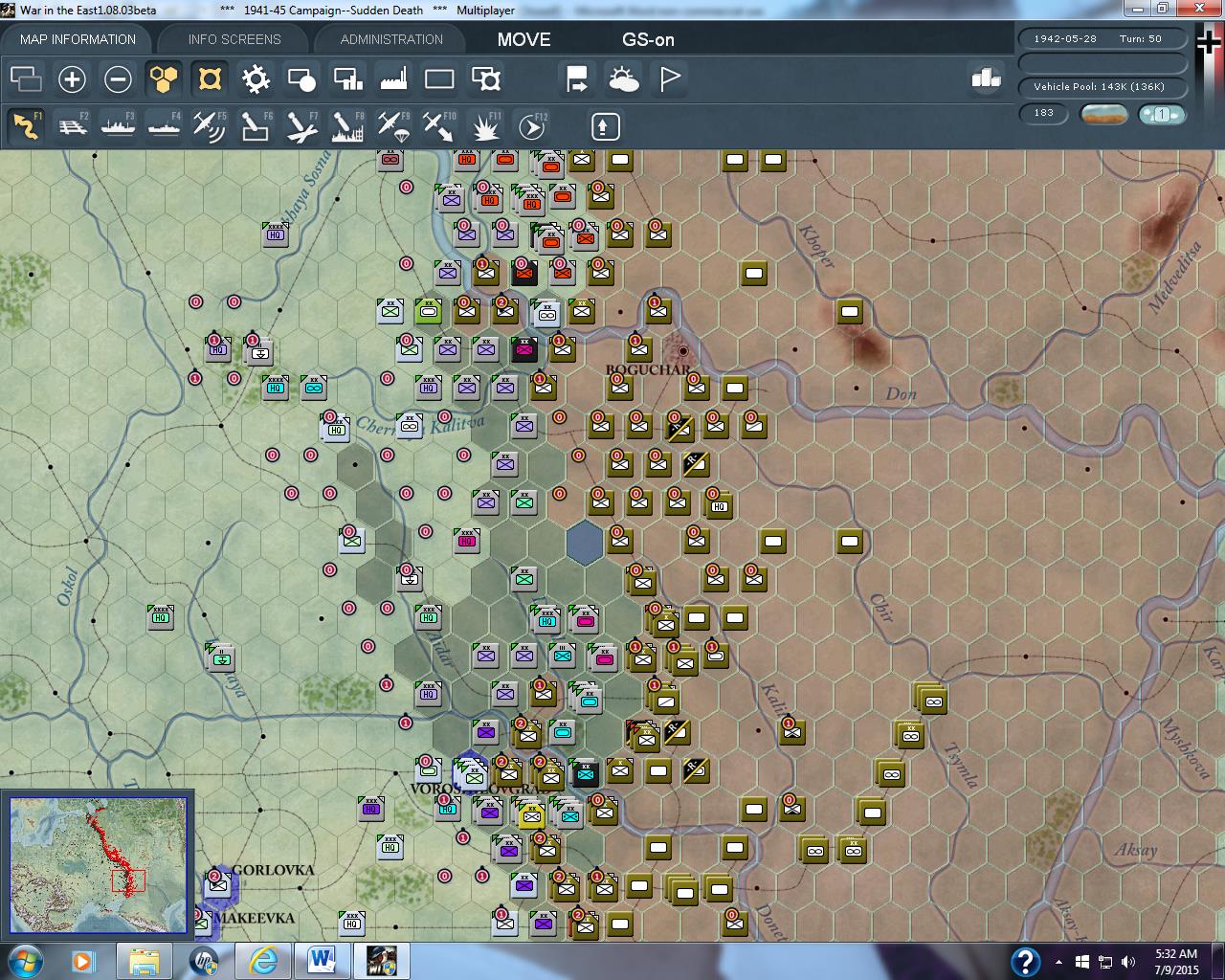1225x980 pixels.
Task: Open File Explorer from taskbar
Action: [x=144, y=961]
